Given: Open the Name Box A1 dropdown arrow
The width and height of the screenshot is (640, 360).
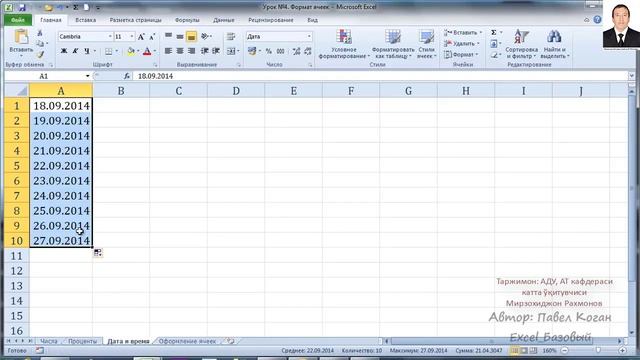Looking at the screenshot, I should (87, 76).
